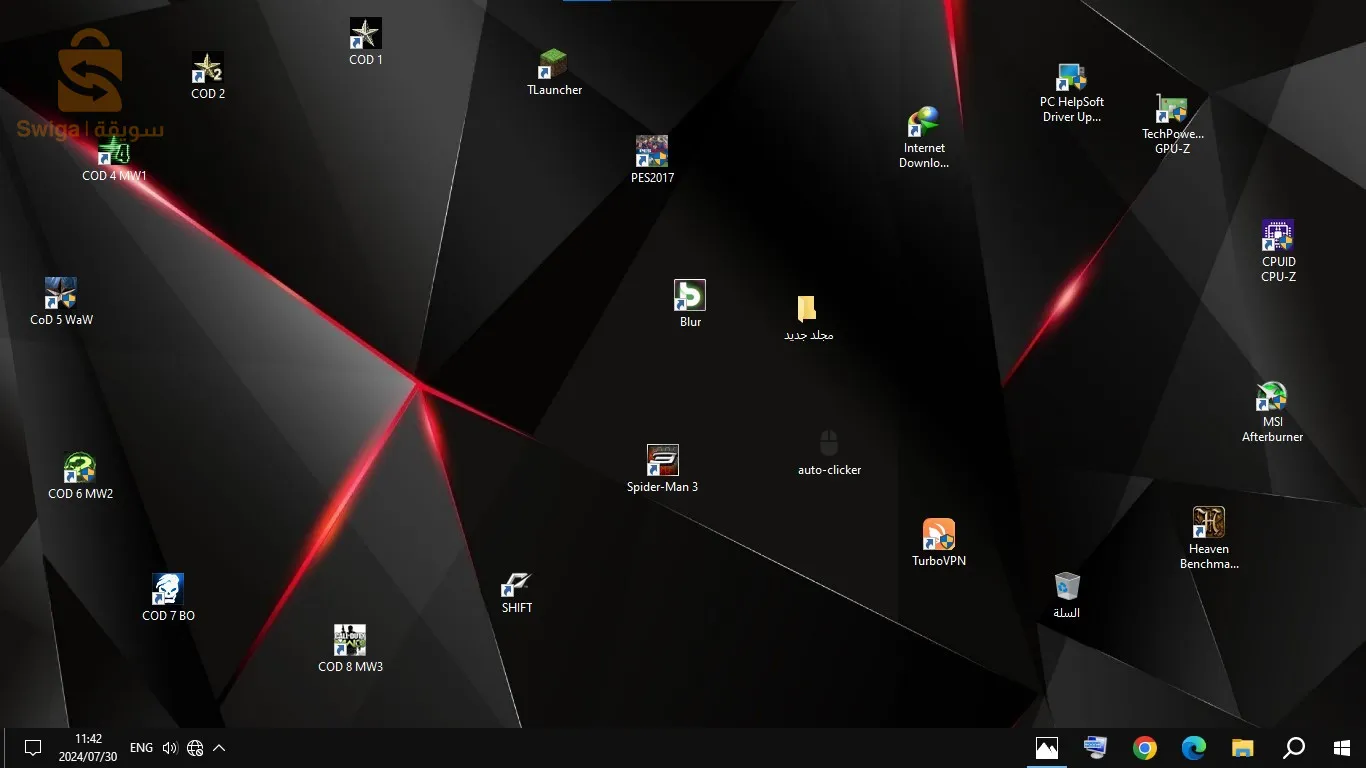1366x768 pixels.
Task: Switch to the Photos app on taskbar
Action: coord(1047,748)
